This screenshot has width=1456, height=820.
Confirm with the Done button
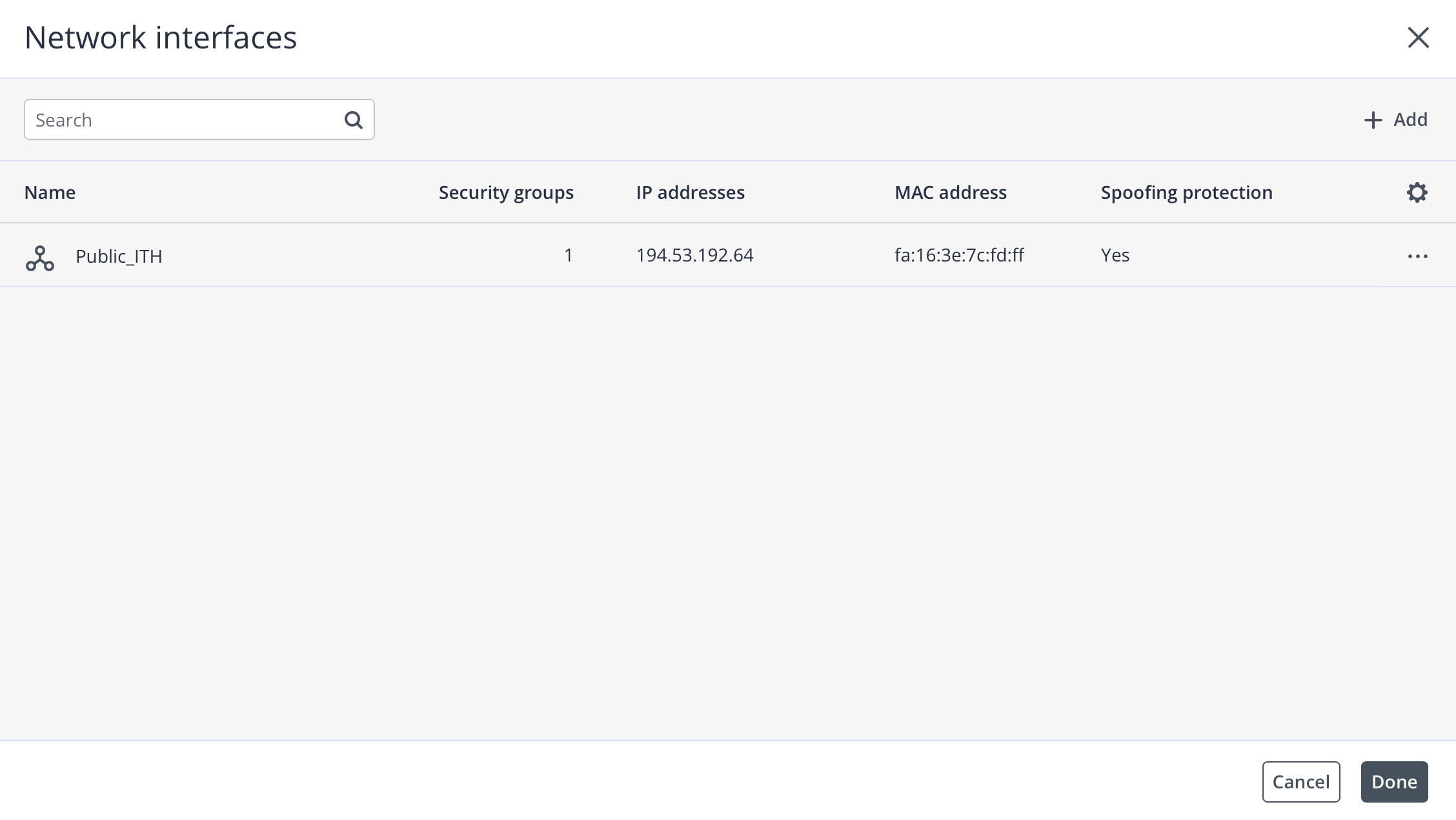pos(1394,782)
